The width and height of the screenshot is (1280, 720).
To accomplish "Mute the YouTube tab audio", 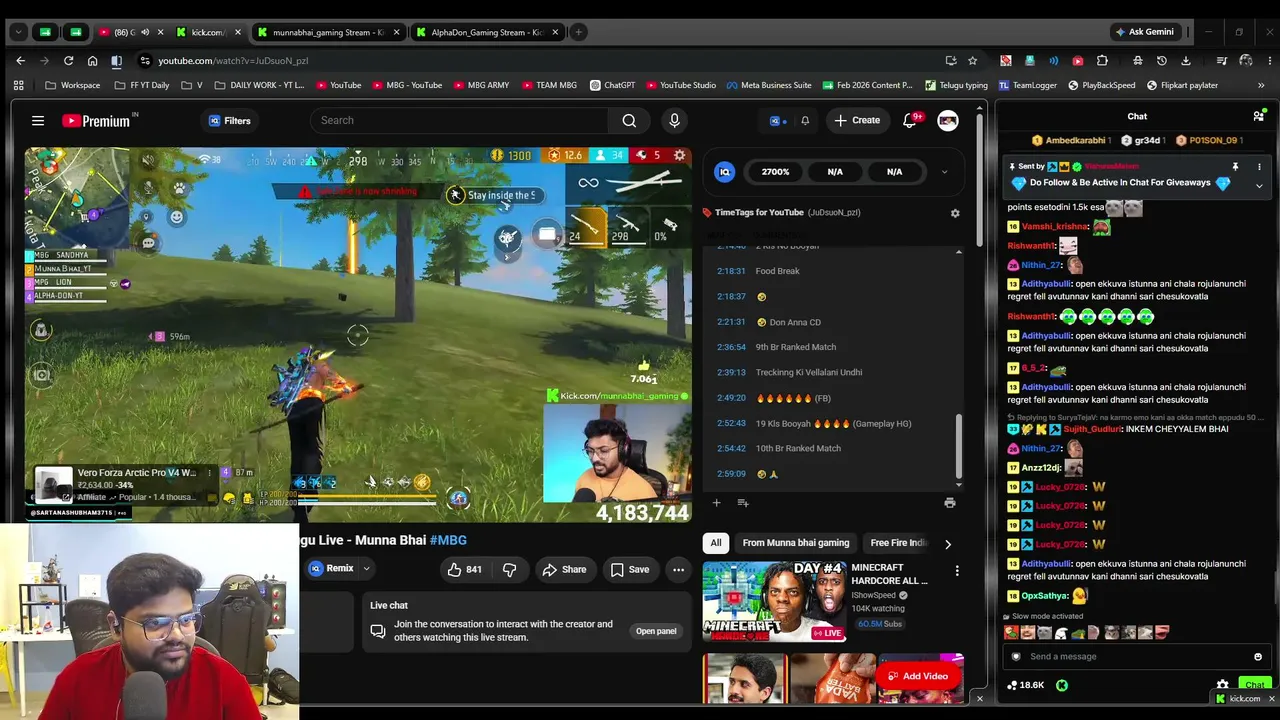I will click(145, 33).
